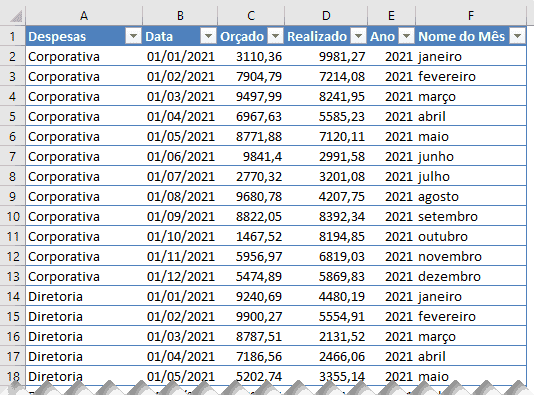Screen dimensions: 534x395
Task: Click month cell junho
Action: coord(471,156)
